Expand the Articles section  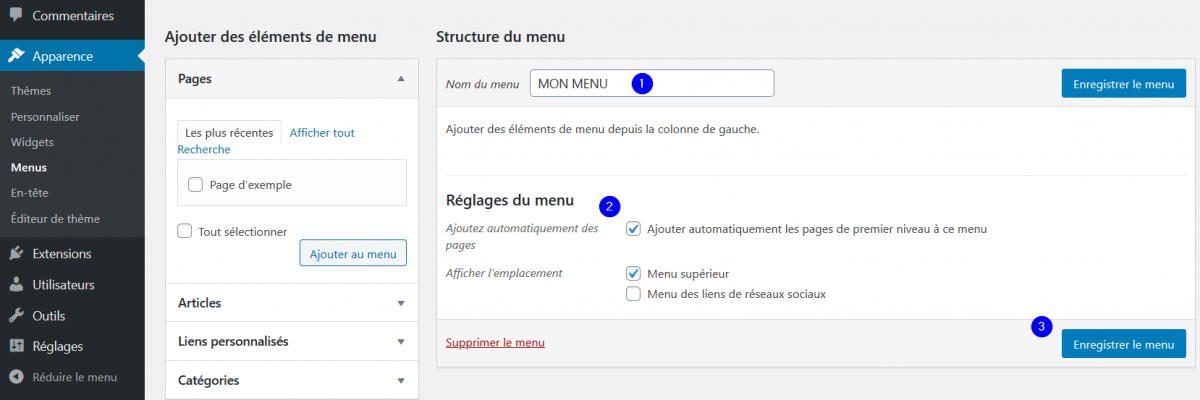point(291,303)
